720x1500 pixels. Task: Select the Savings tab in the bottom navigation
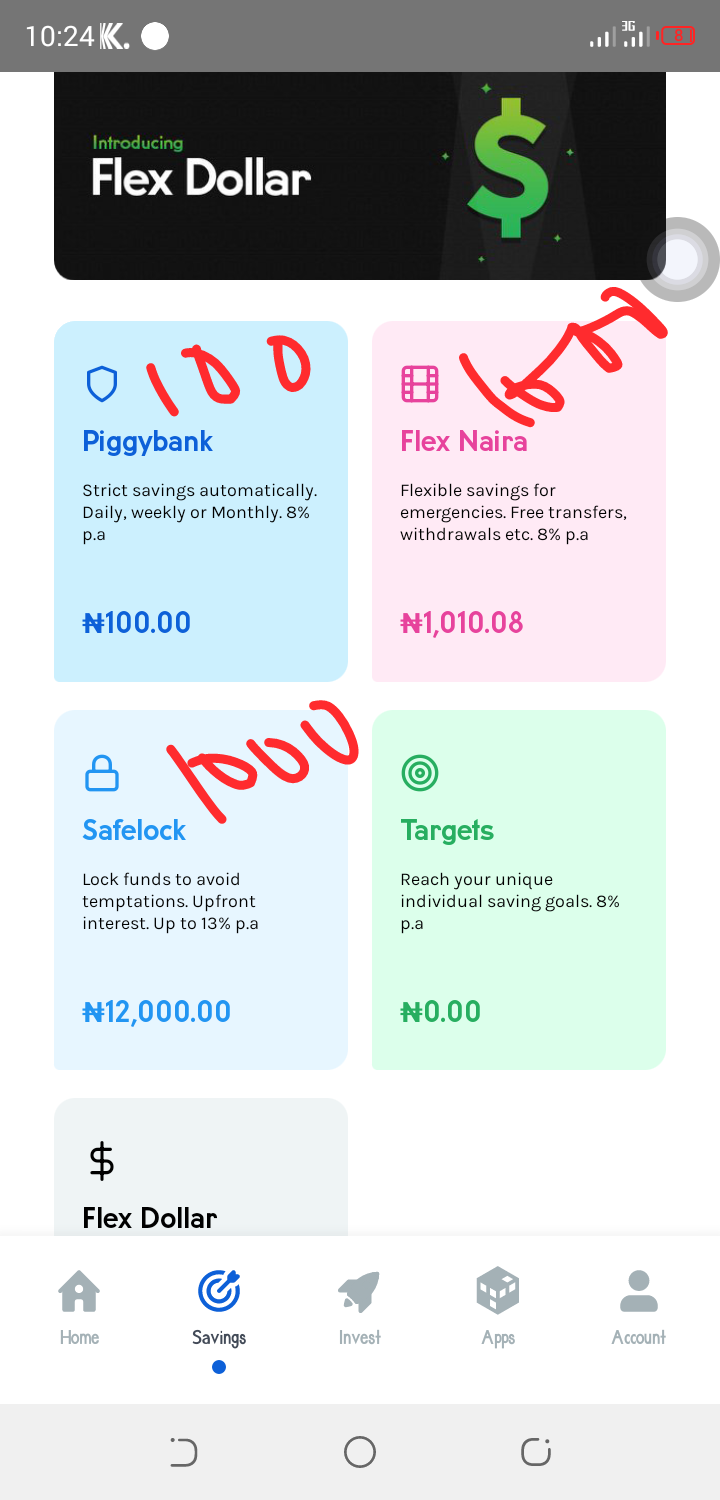[x=219, y=1305]
